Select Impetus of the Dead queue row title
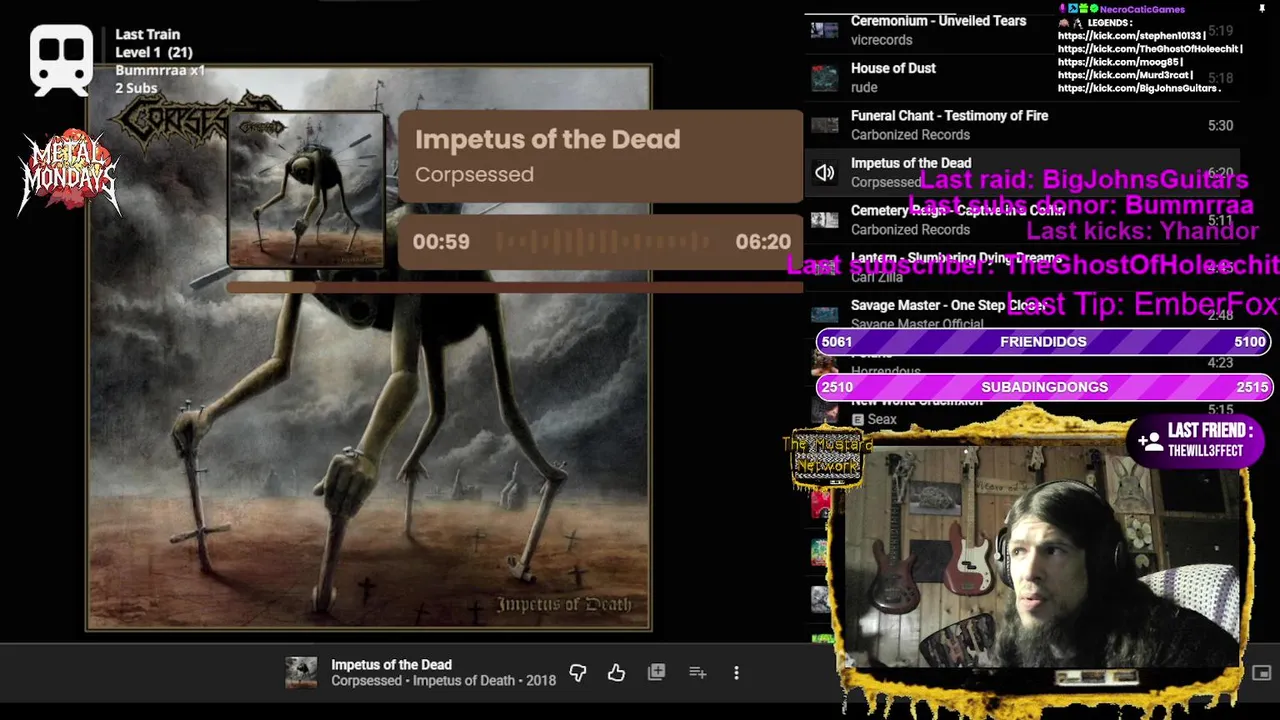This screenshot has height=720, width=1280. point(911,163)
